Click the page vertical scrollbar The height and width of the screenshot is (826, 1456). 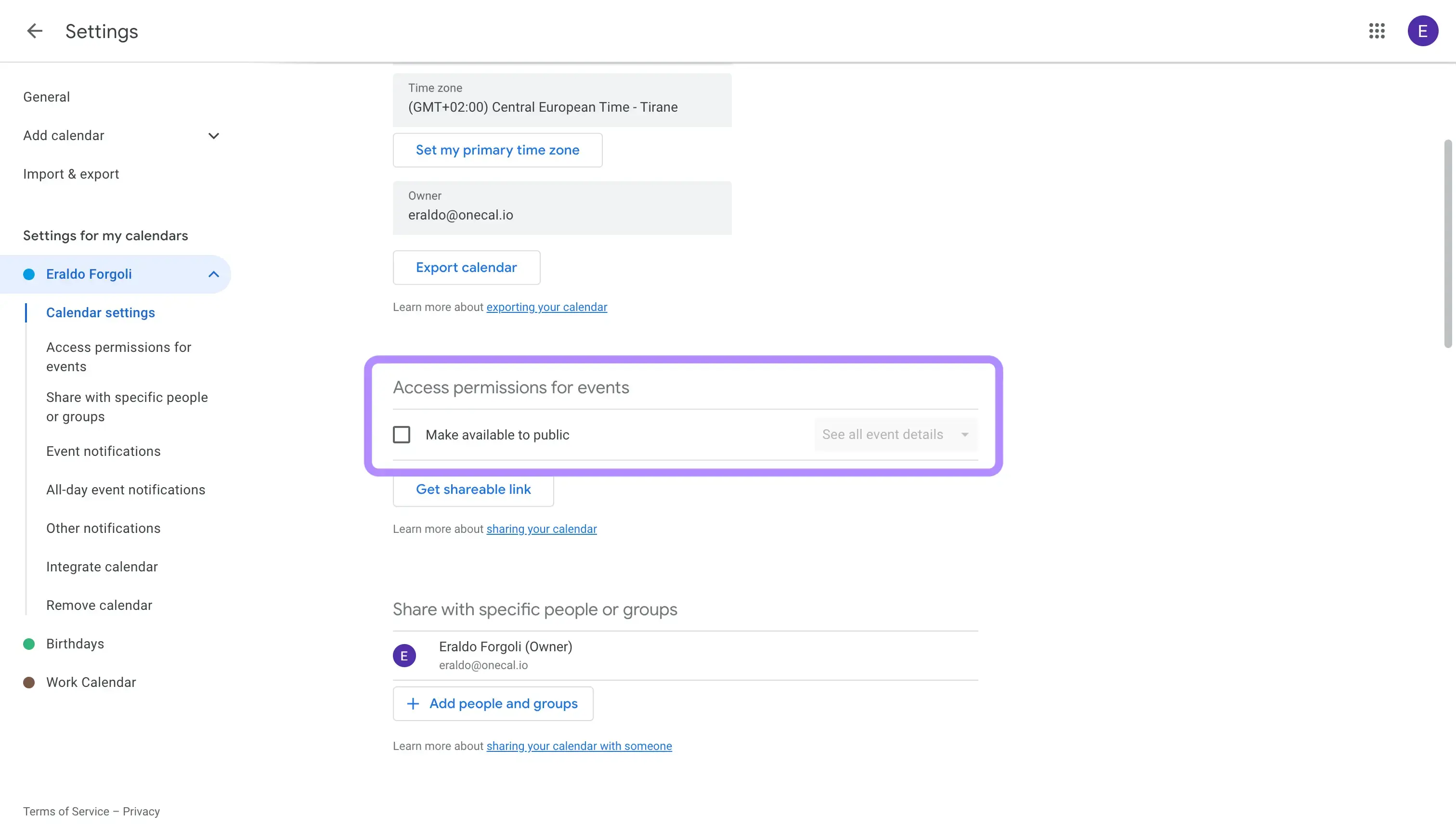coord(1447,244)
